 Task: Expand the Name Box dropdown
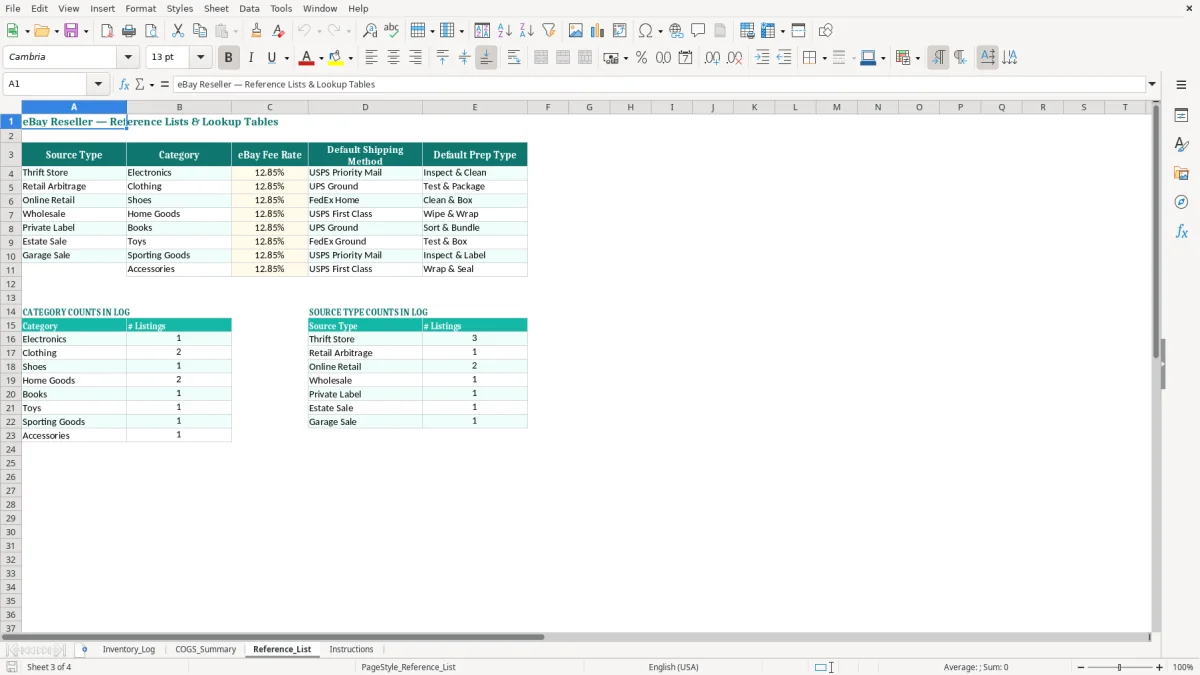pos(98,84)
